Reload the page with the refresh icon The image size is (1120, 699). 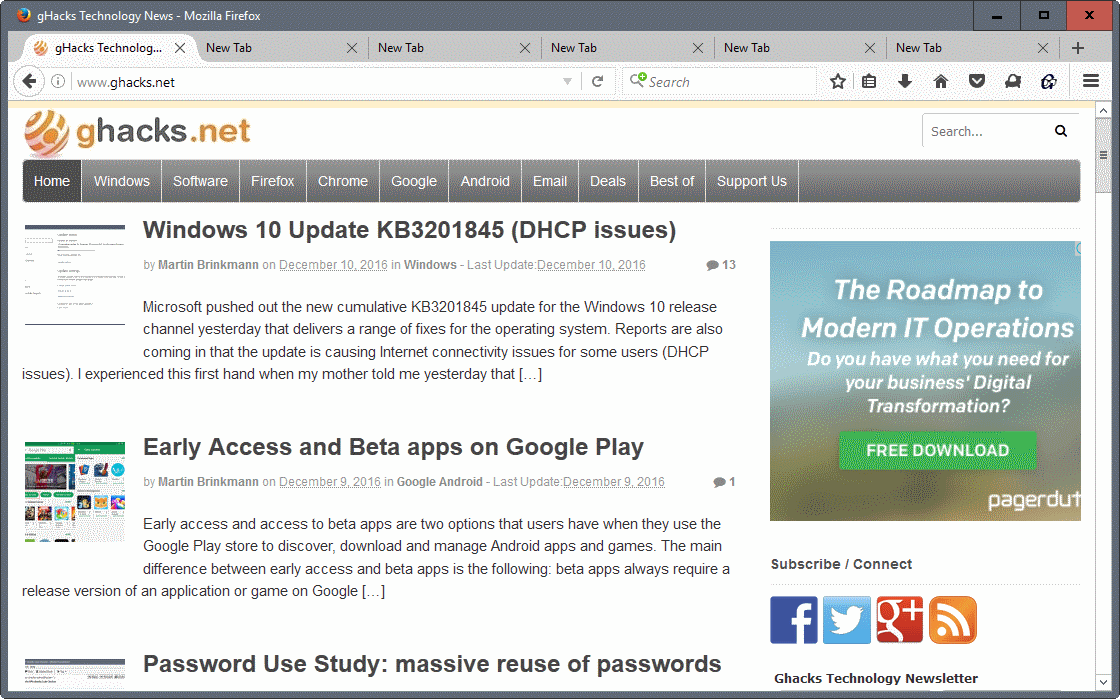pos(598,81)
